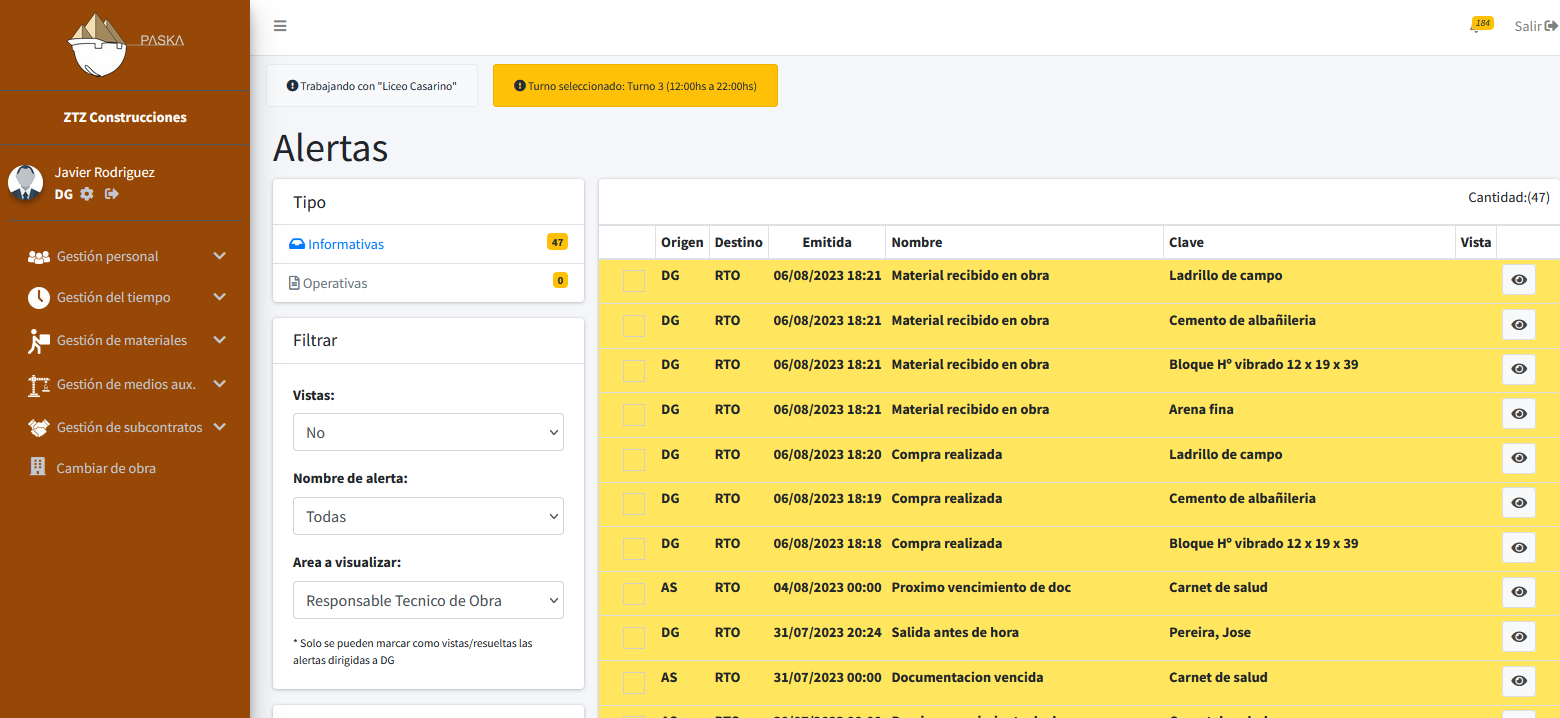This screenshot has width=1560, height=718.
Task: Click the ZTZ Construcciones company name
Action: coord(125,117)
